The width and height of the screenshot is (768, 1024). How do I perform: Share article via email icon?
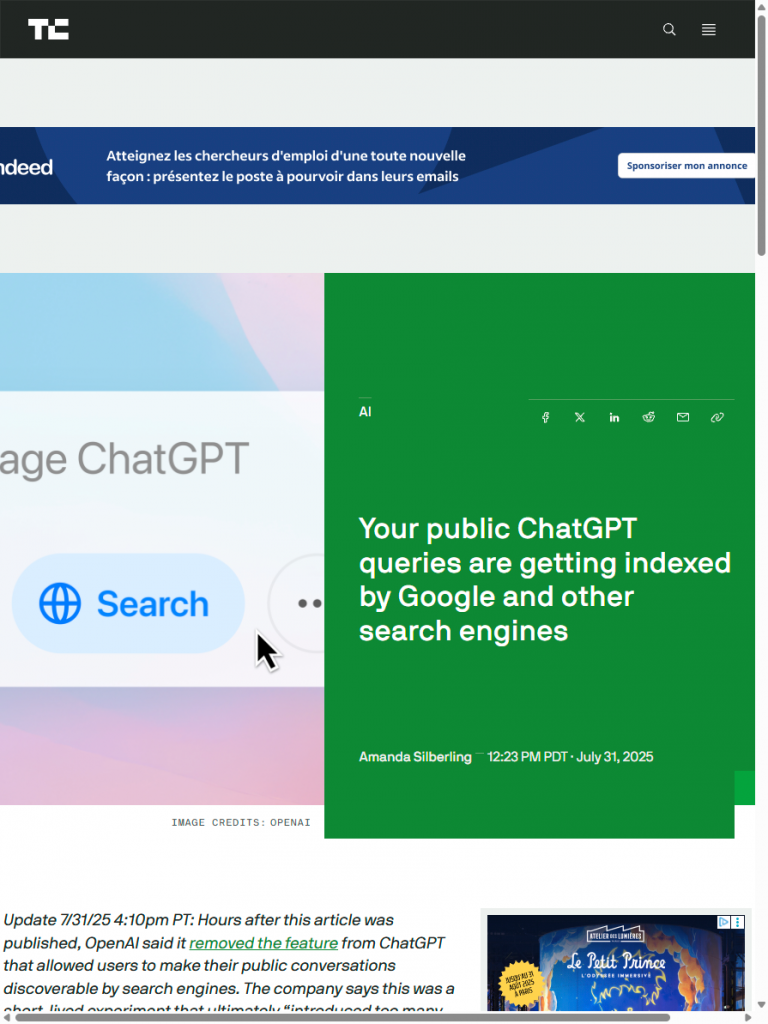683,417
